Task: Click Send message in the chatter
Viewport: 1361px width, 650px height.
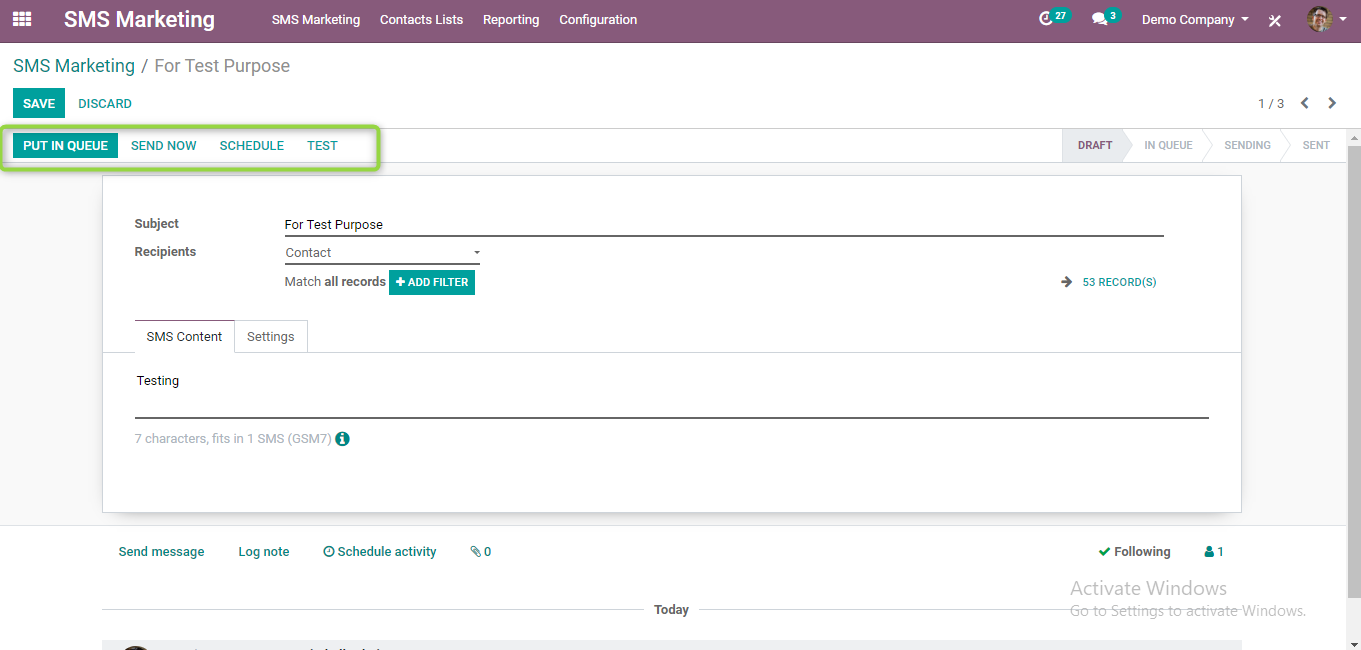Action: [x=161, y=551]
